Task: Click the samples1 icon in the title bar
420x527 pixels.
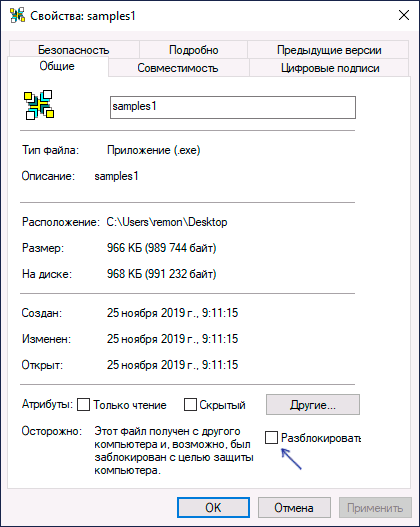Action: (x=17, y=15)
